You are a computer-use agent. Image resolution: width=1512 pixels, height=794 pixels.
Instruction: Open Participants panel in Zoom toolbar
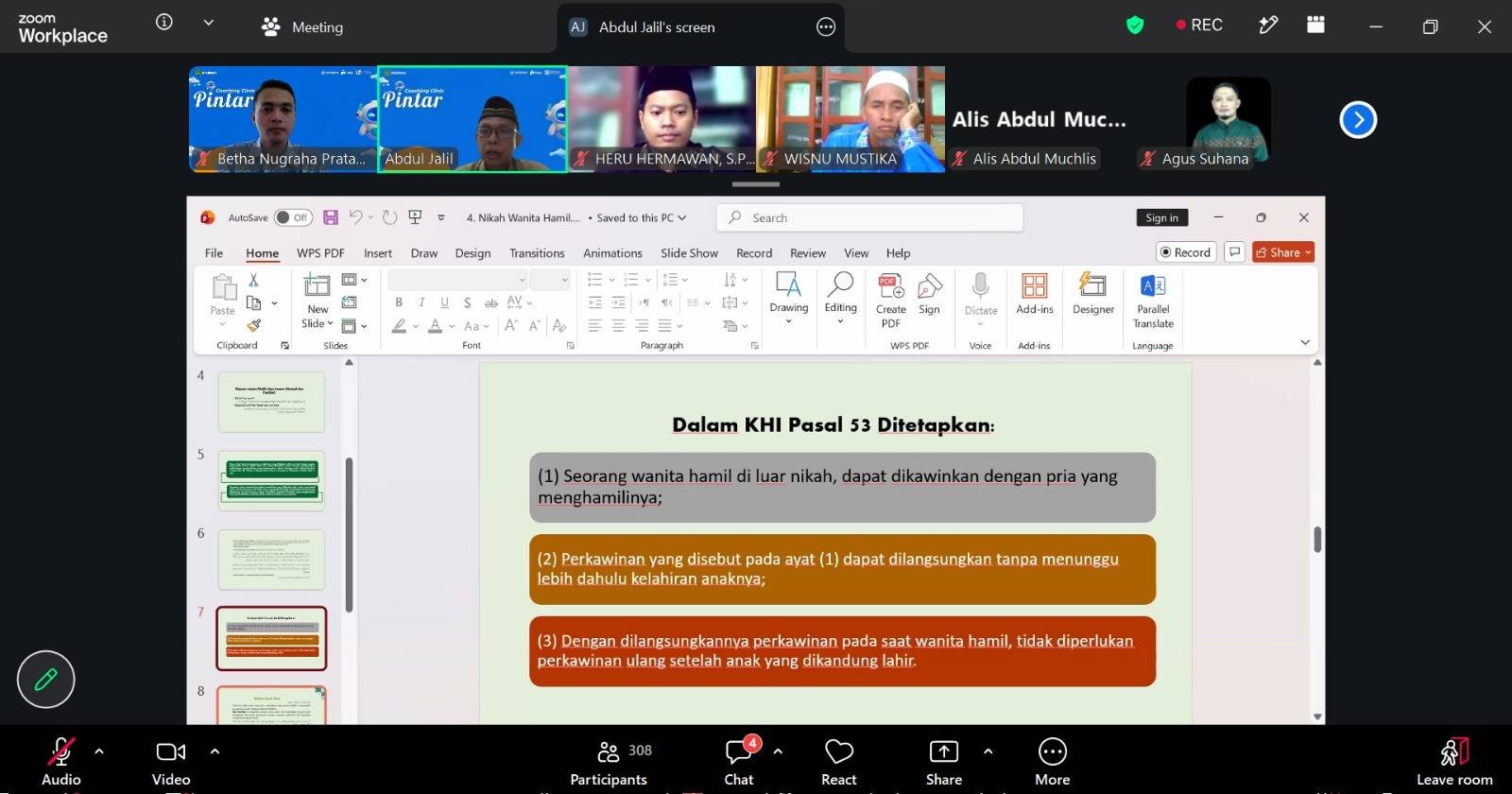(x=609, y=762)
